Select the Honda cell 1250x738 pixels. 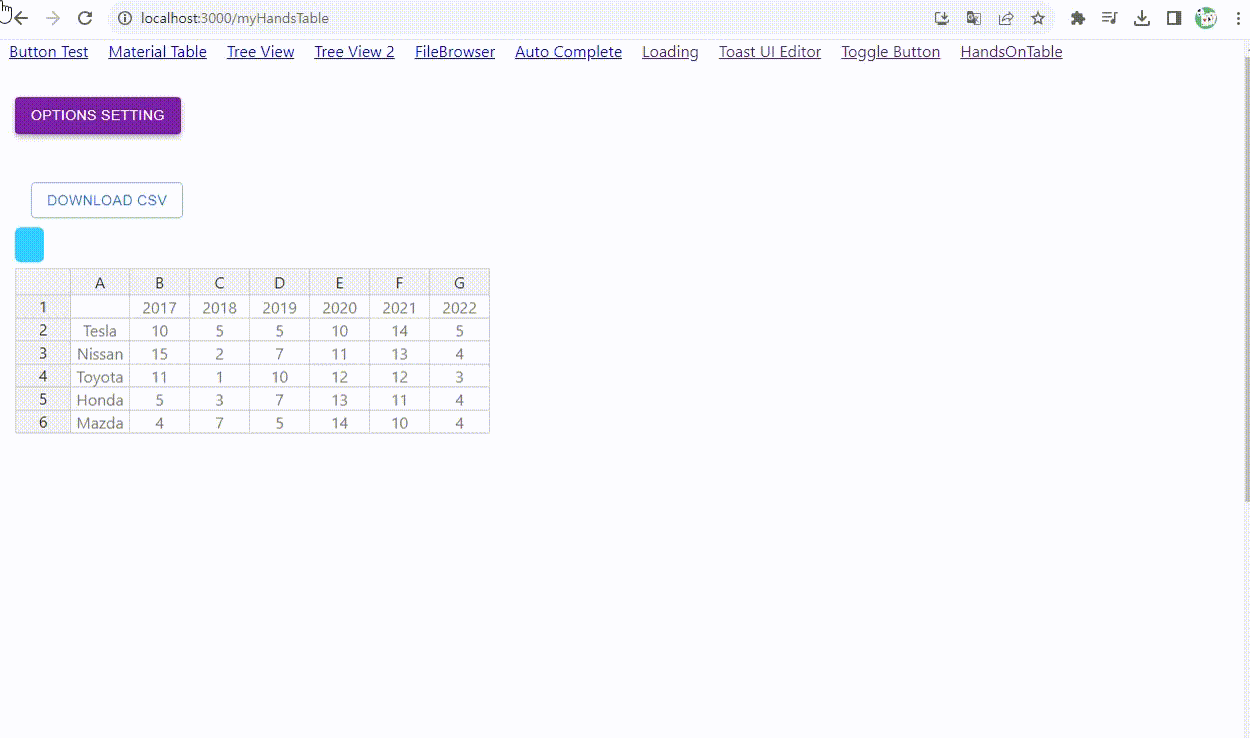(100, 400)
